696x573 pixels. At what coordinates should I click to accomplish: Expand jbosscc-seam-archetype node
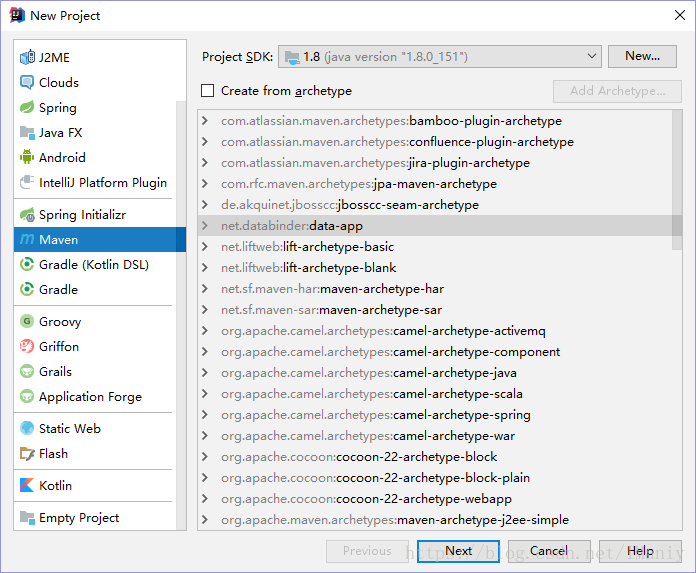[x=205, y=205]
